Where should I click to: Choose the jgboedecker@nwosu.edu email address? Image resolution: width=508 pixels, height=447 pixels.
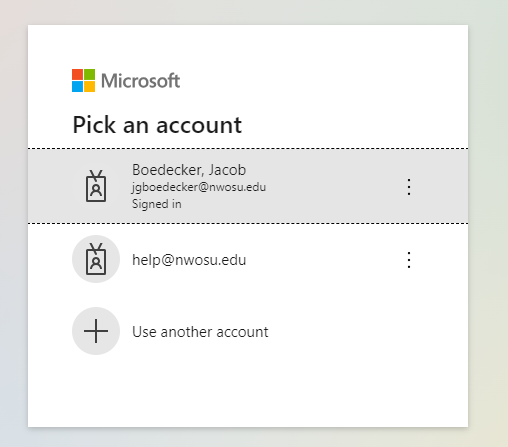tap(199, 187)
